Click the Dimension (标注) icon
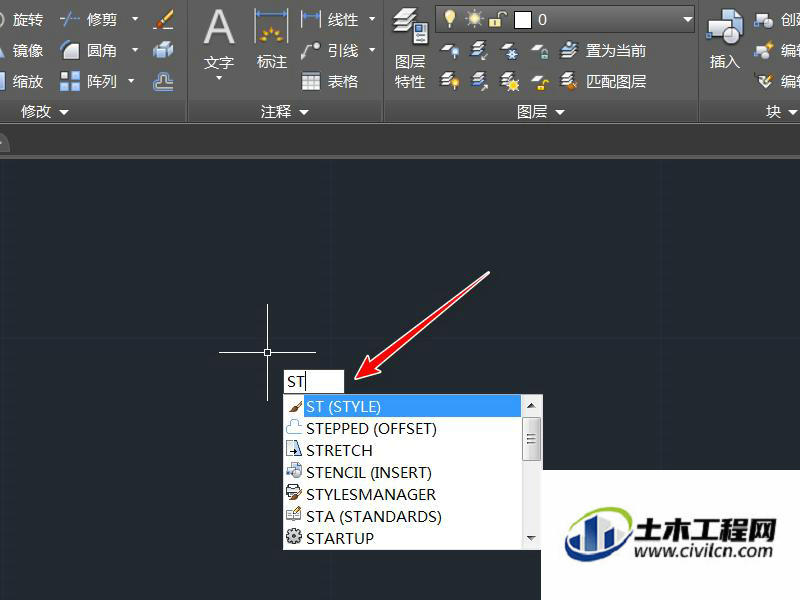The height and width of the screenshot is (600, 800). [271, 28]
